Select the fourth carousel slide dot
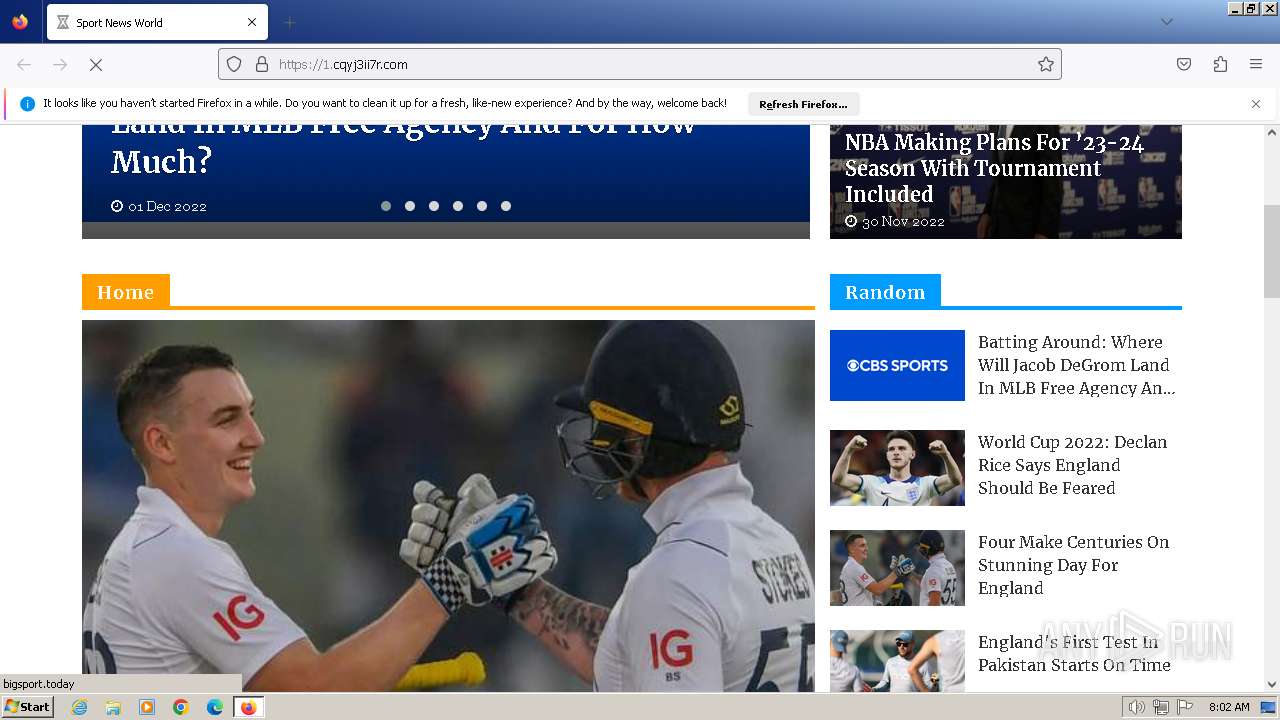Viewport: 1280px width, 720px height. pyautogui.click(x=458, y=206)
